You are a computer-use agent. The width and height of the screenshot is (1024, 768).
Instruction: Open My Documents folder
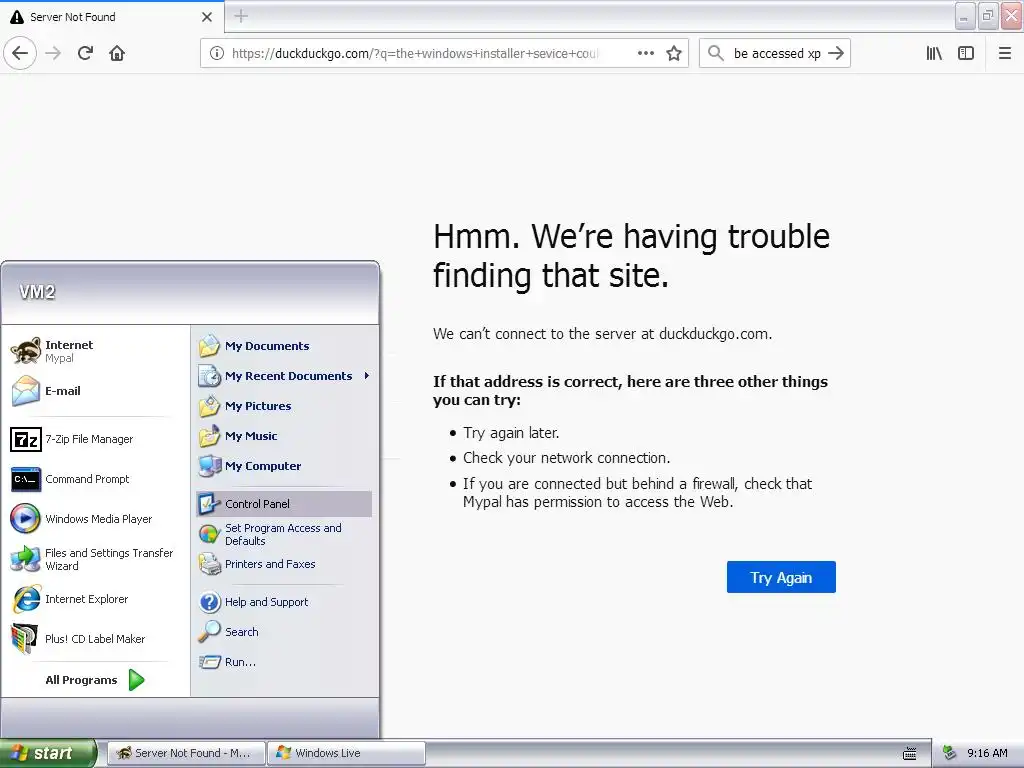[x=284, y=346]
